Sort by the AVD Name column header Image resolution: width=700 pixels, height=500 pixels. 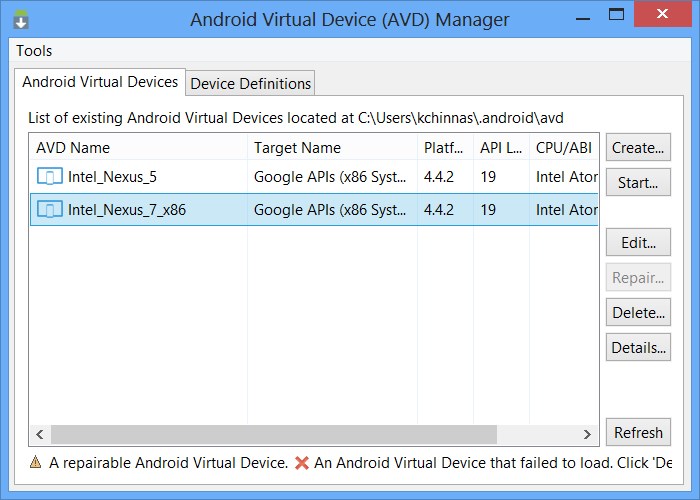coord(138,148)
